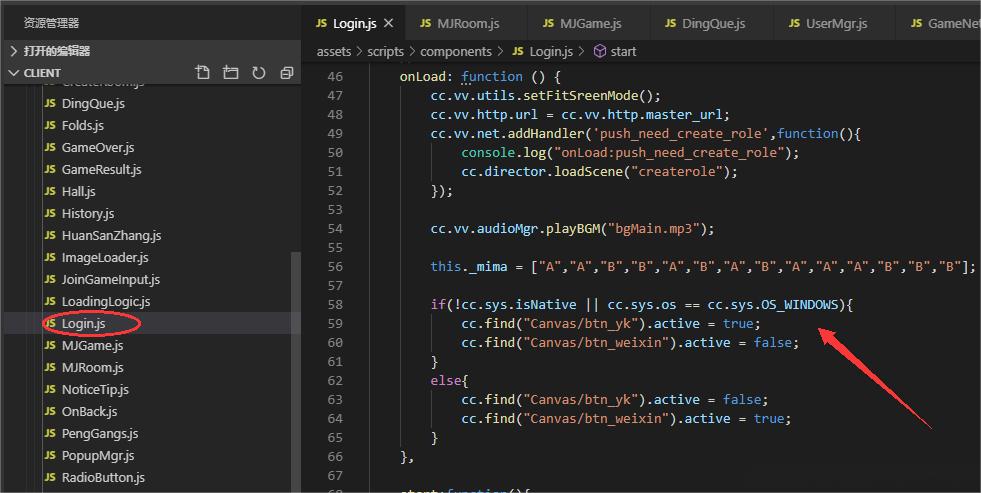Place cursor on 'master_url' on line 48
Screen dimensions: 981x493
[x=684, y=114]
